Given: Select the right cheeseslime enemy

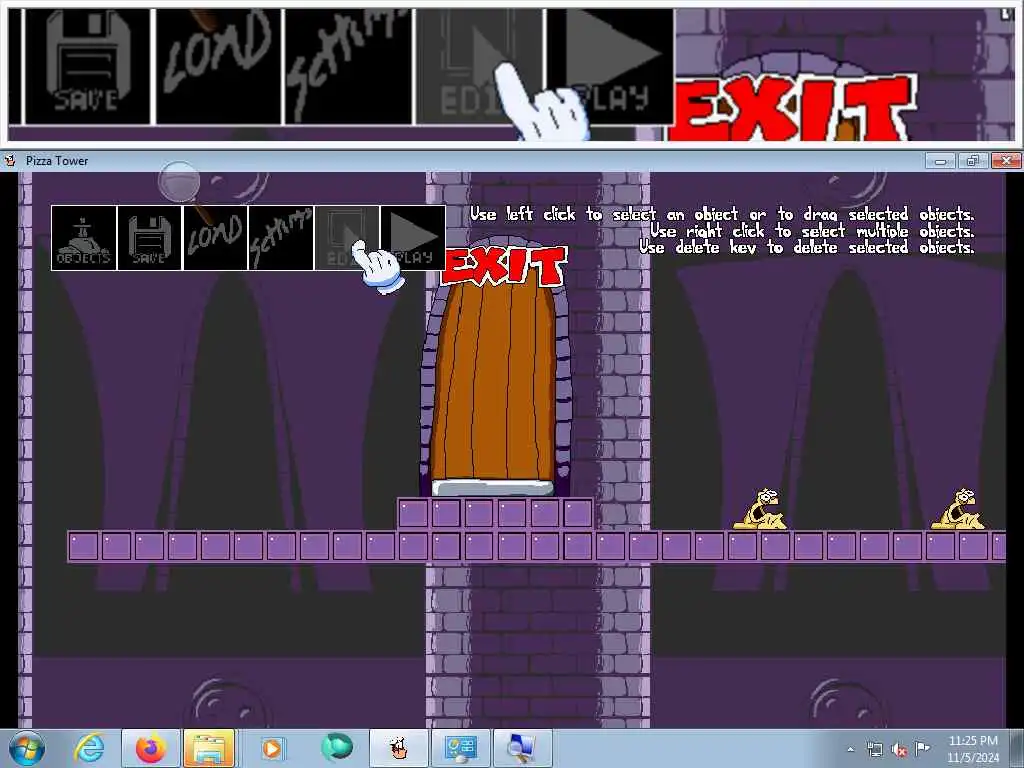Looking at the screenshot, I should pyautogui.click(x=957, y=509).
